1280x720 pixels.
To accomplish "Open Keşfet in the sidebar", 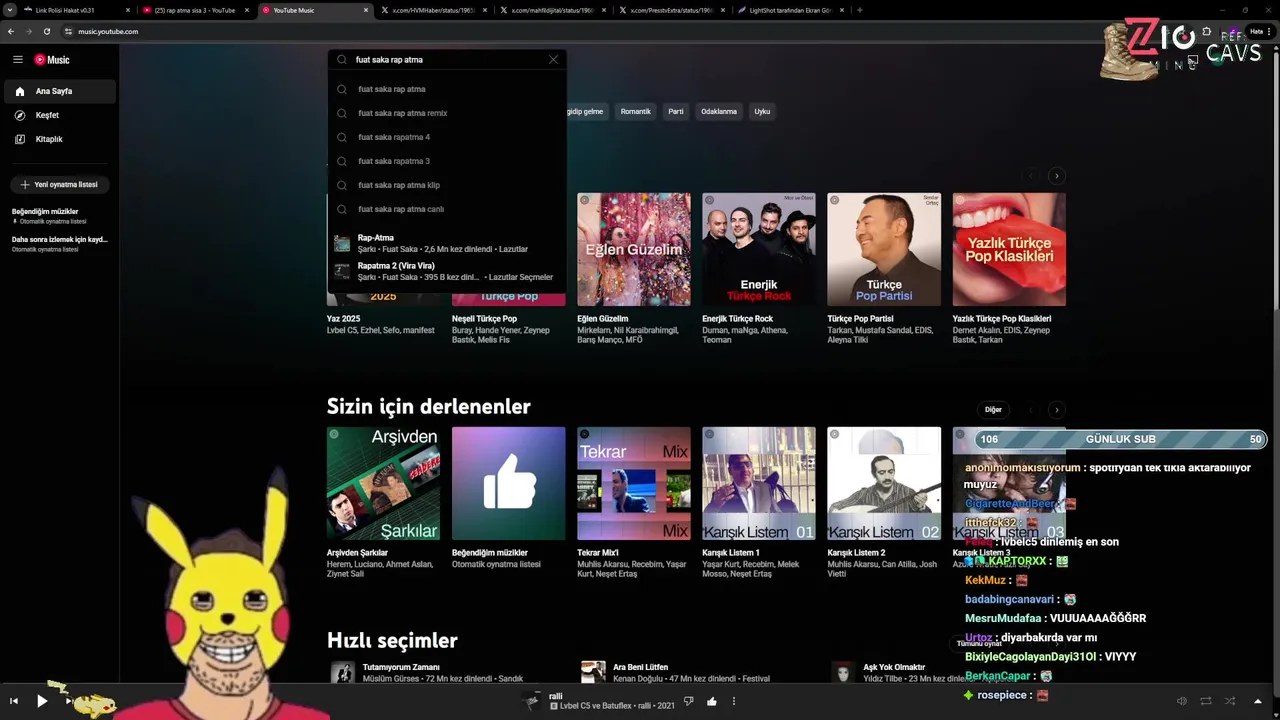I will point(60,115).
